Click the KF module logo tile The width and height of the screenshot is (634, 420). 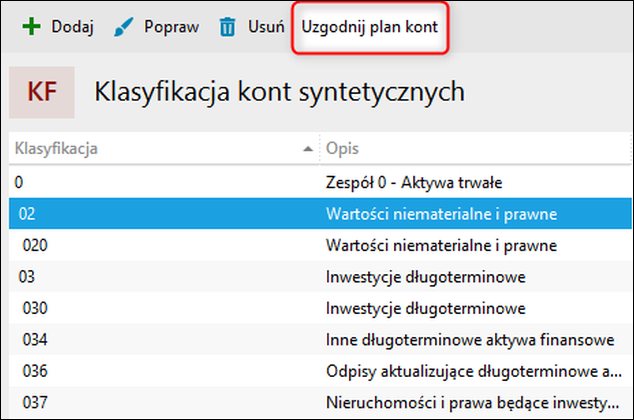click(x=42, y=92)
